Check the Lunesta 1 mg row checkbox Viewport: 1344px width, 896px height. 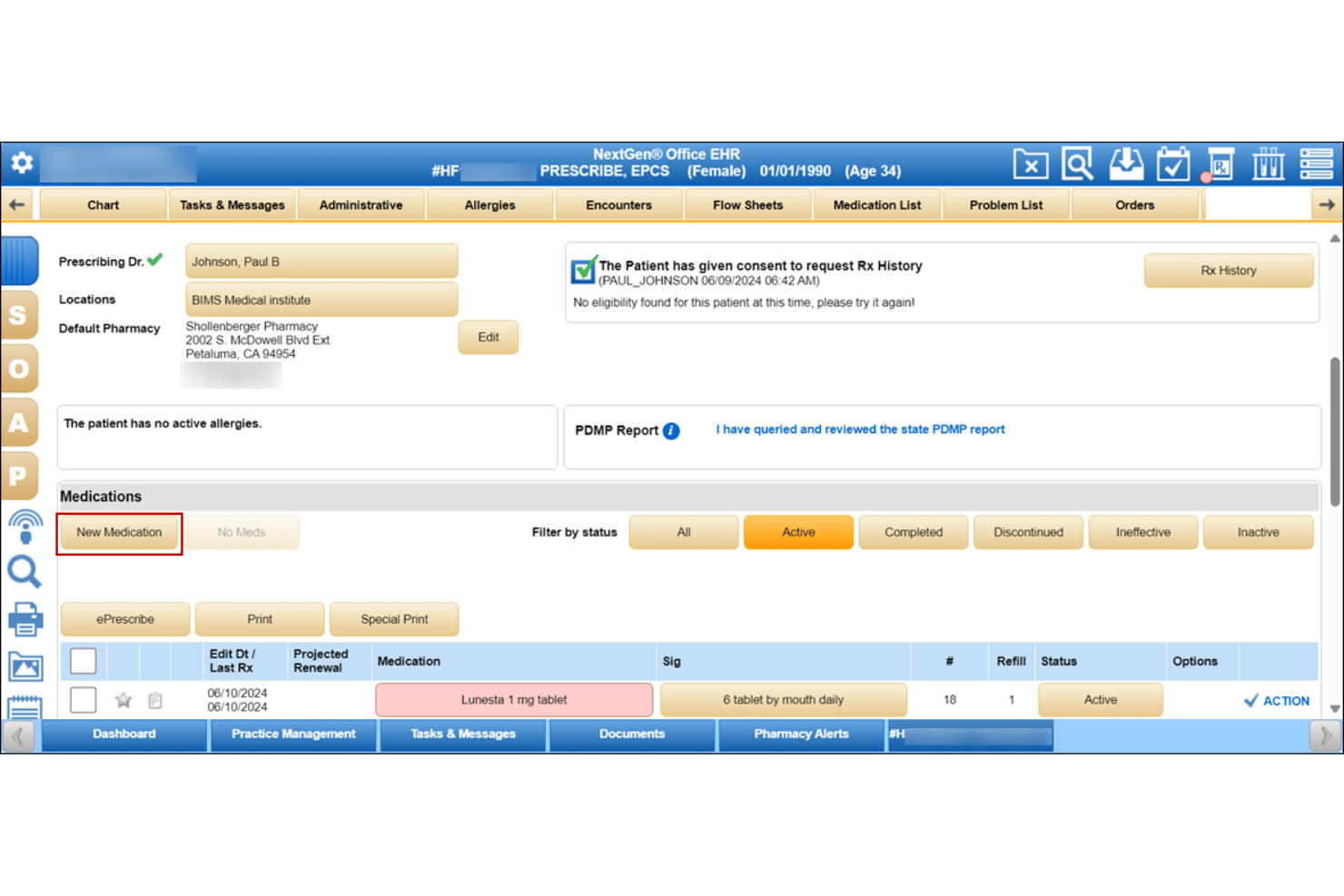[x=84, y=700]
